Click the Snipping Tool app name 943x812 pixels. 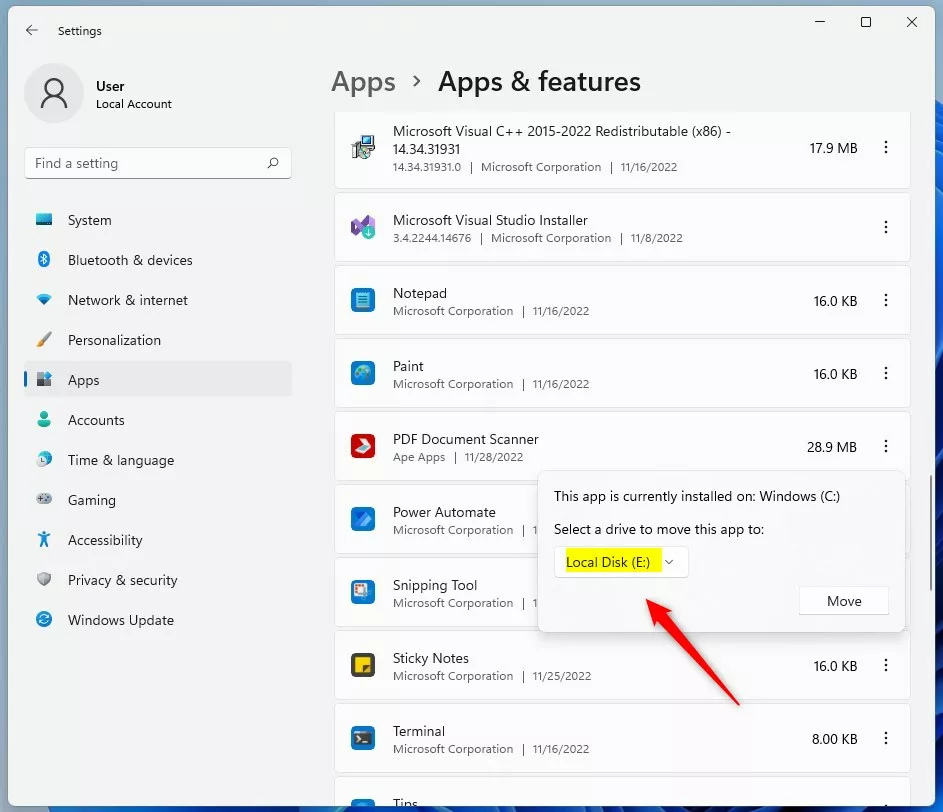pos(435,585)
